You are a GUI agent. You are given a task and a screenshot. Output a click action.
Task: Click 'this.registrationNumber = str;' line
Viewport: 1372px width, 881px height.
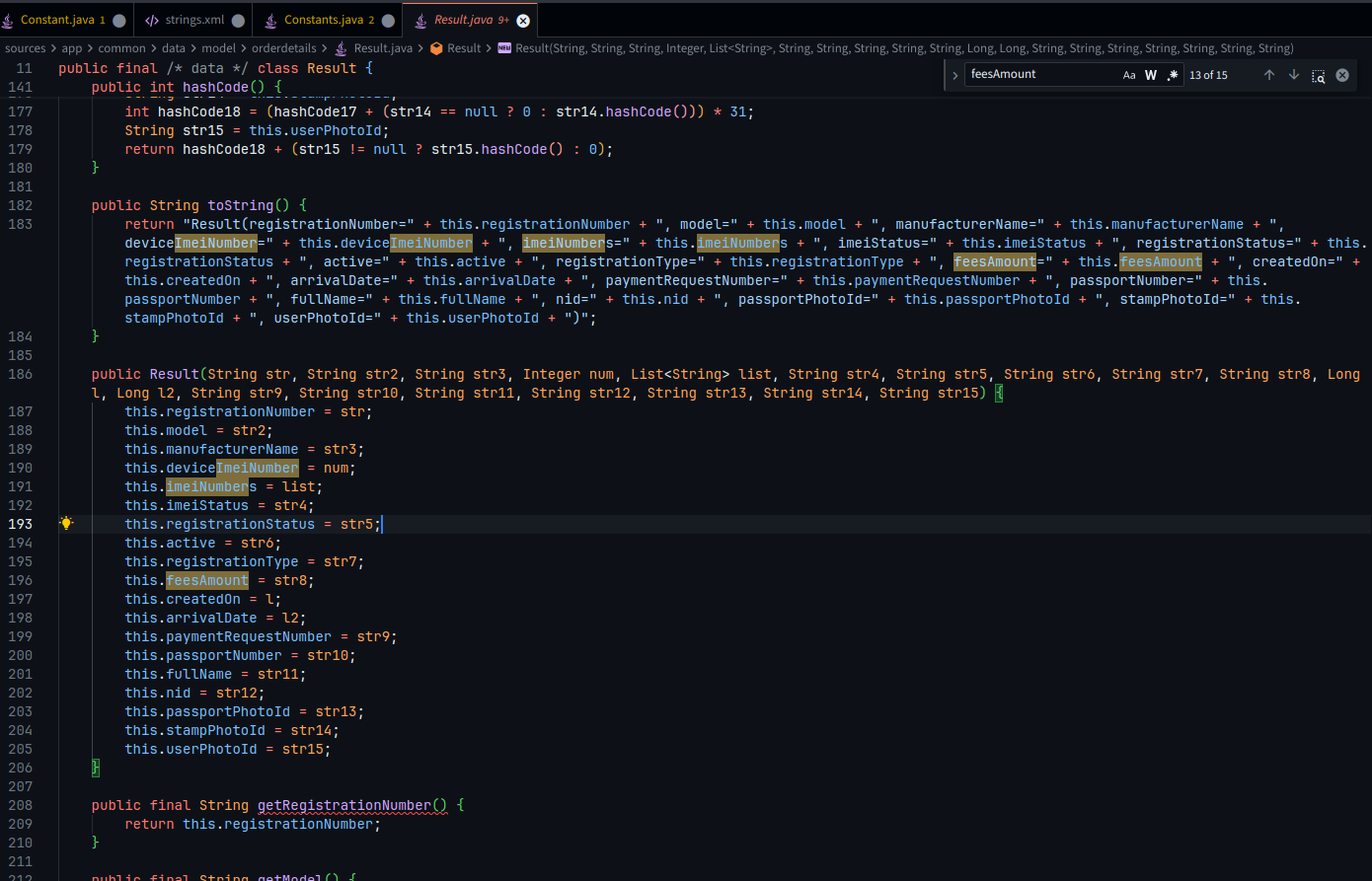pos(249,411)
